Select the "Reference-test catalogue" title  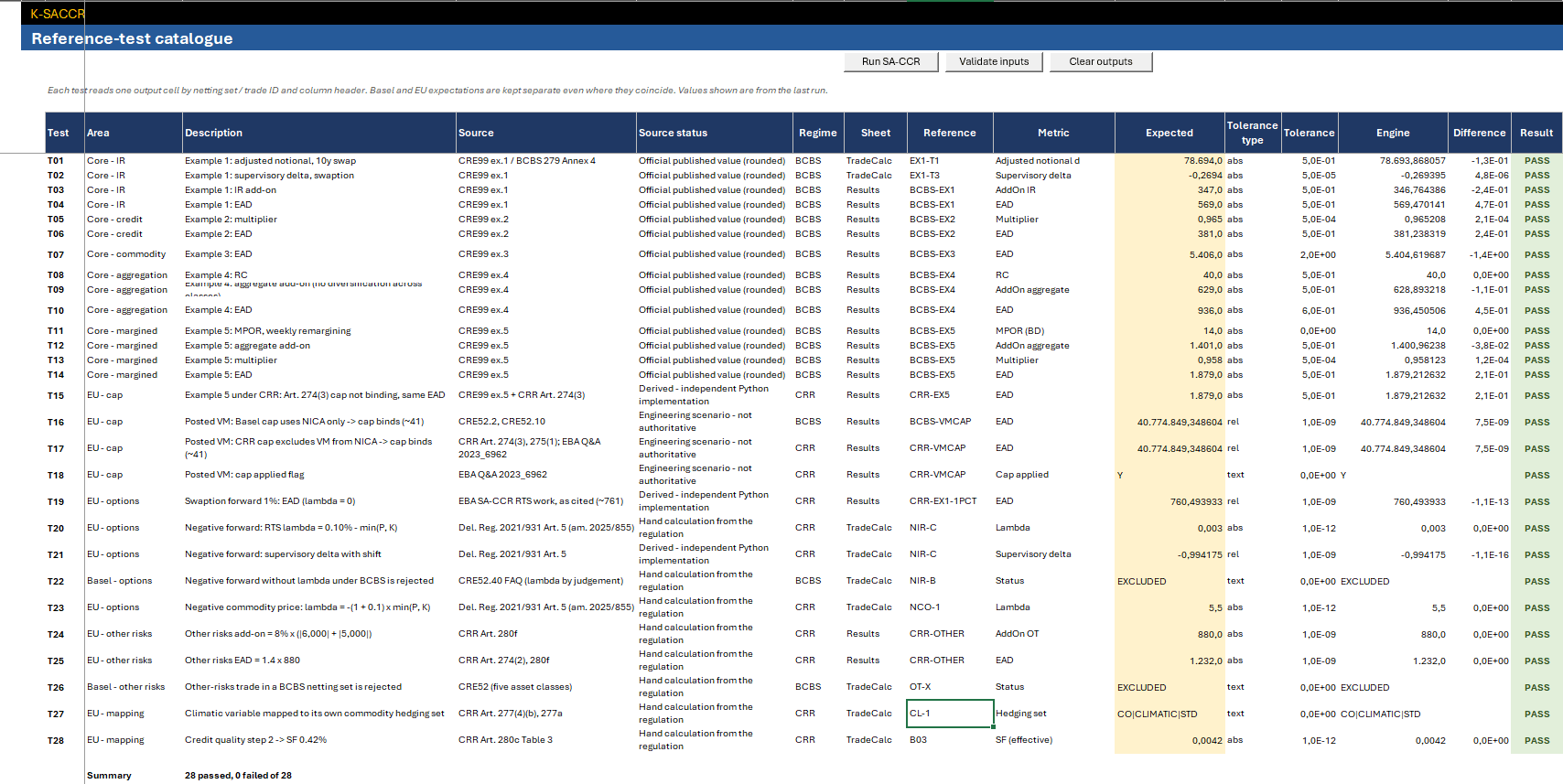132,38
